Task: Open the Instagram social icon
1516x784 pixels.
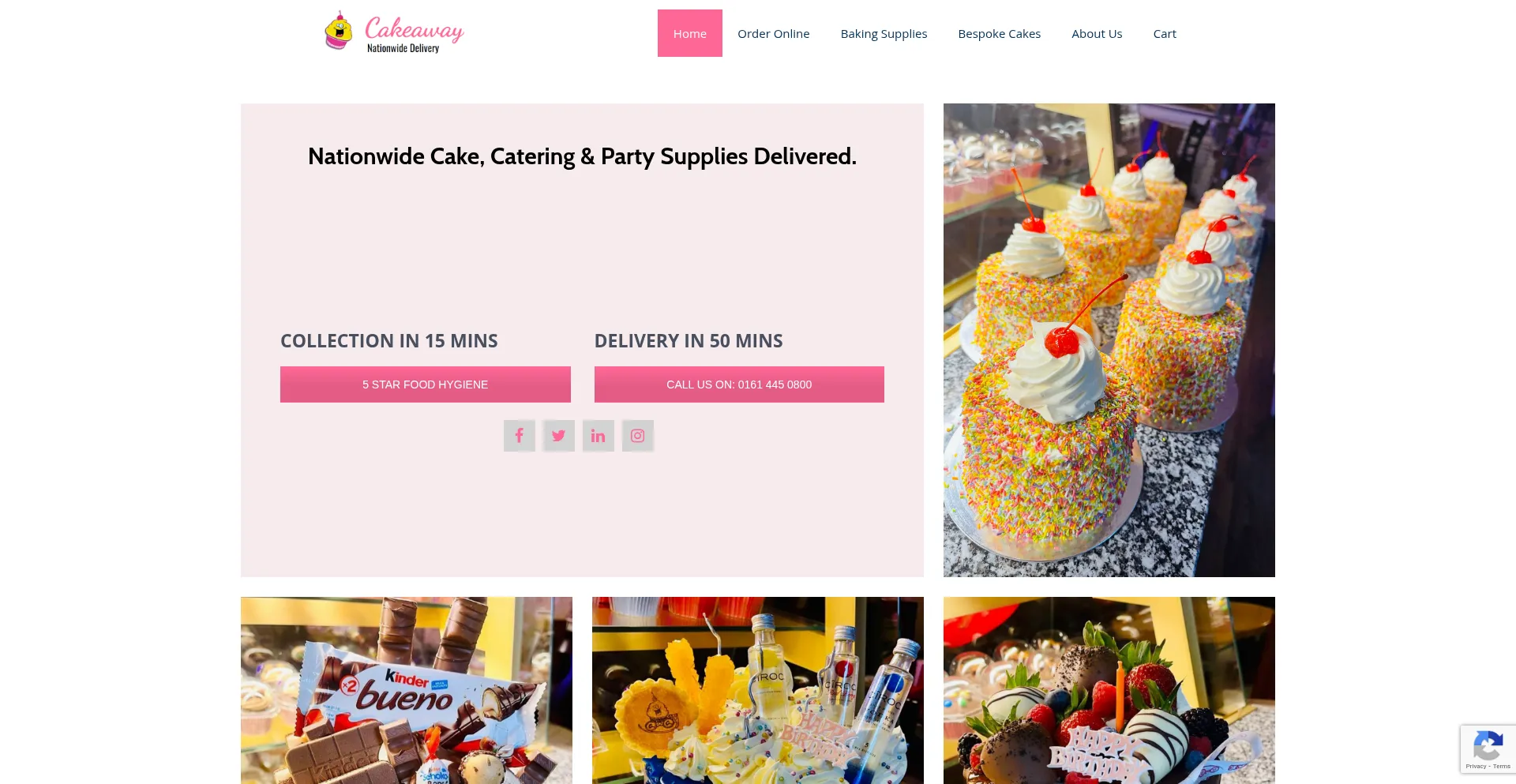Action: pos(638,436)
